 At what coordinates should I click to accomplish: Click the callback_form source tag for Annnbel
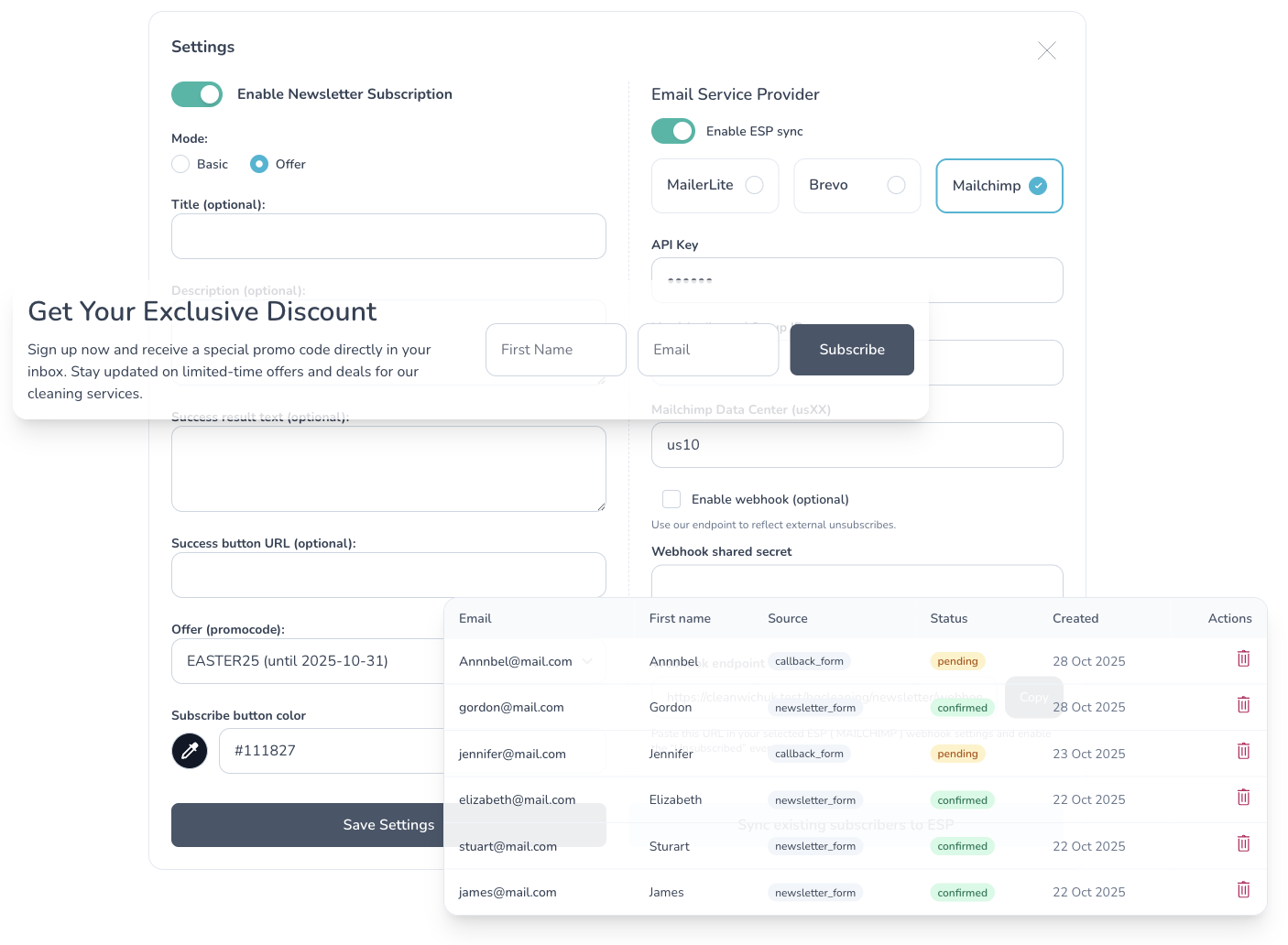809,661
